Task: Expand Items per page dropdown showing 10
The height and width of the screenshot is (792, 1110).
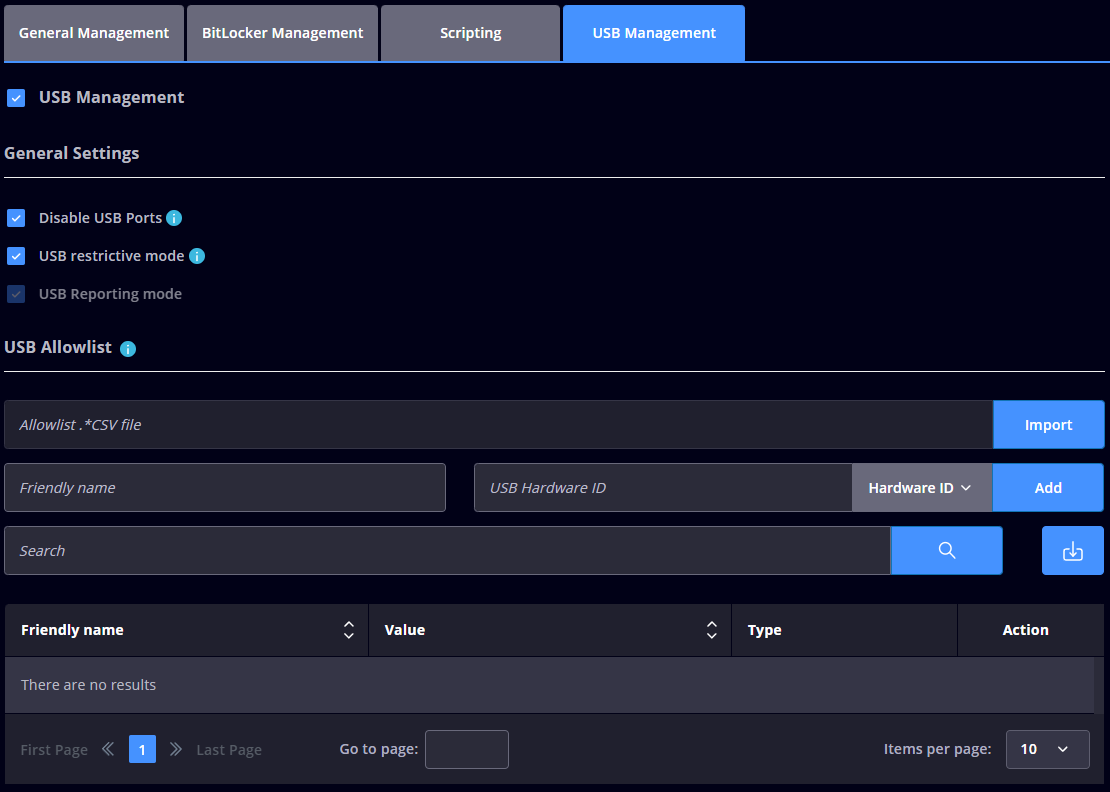Action: (1047, 749)
